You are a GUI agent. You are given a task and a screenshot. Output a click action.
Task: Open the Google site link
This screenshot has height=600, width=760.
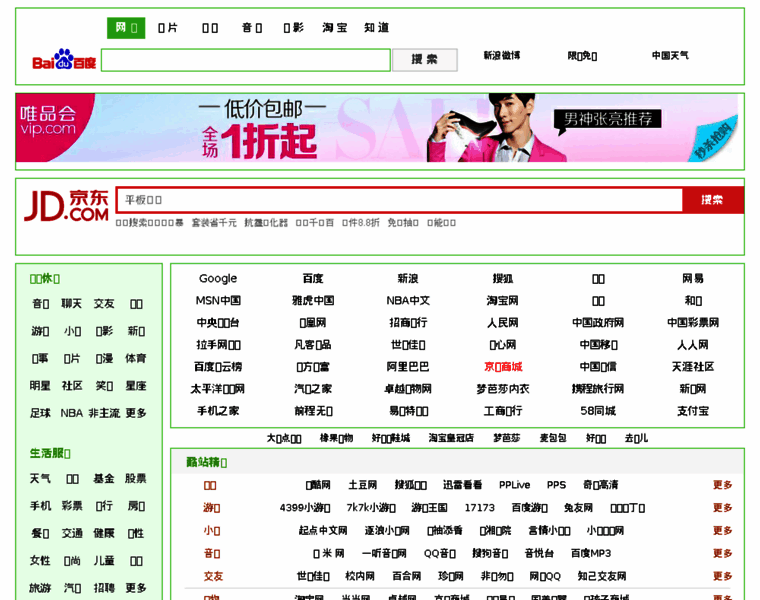click(x=218, y=278)
